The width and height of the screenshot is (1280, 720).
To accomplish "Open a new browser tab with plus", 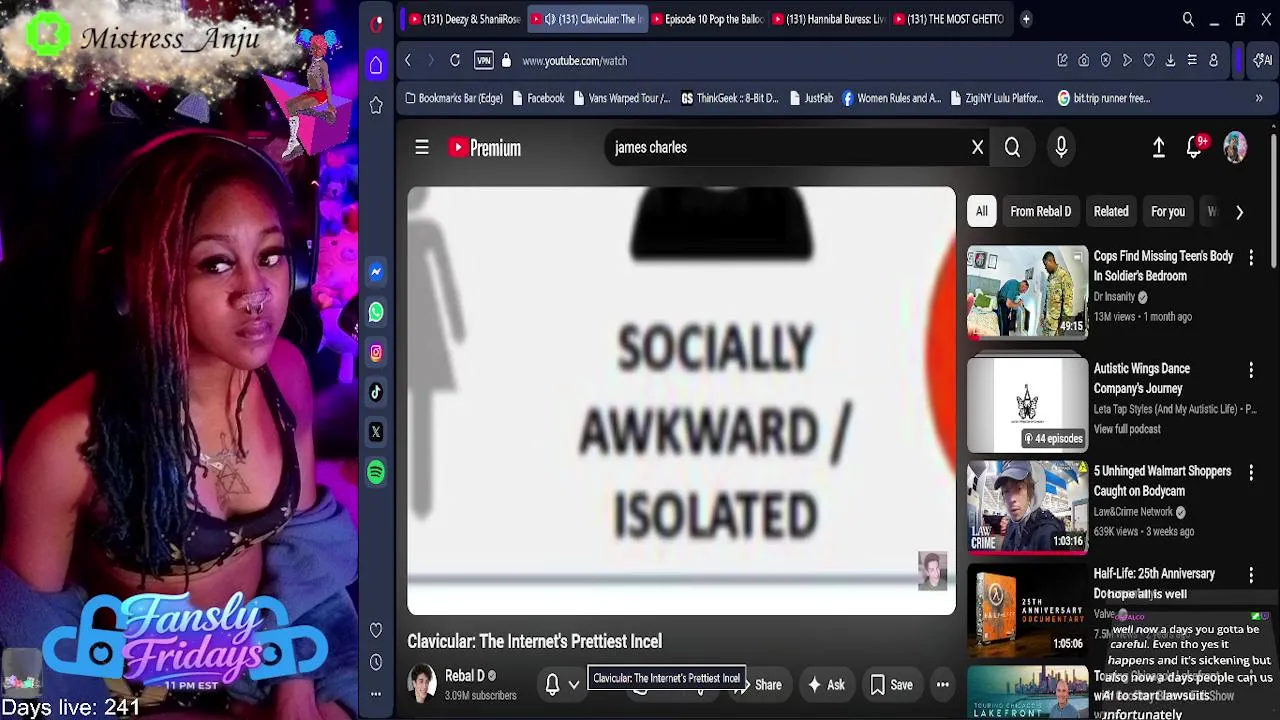I will 1026,19.
